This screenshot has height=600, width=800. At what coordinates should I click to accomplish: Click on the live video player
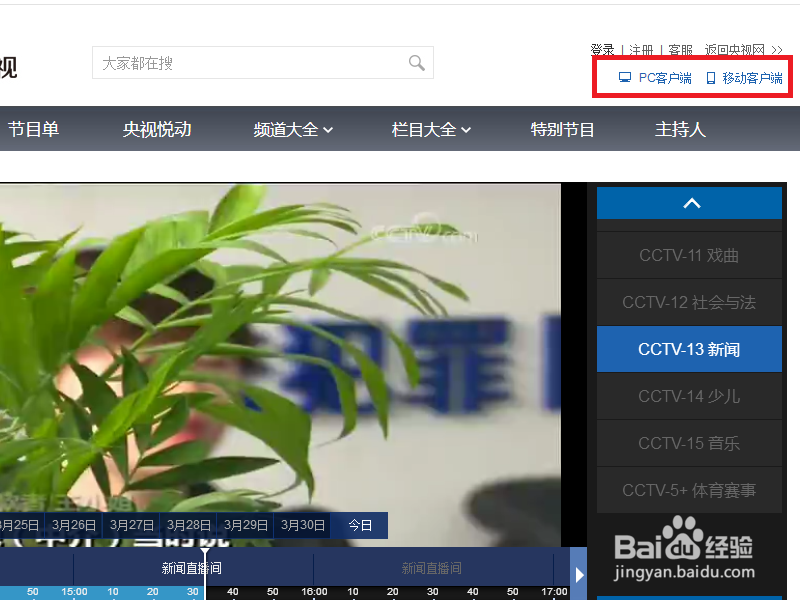tap(280, 365)
